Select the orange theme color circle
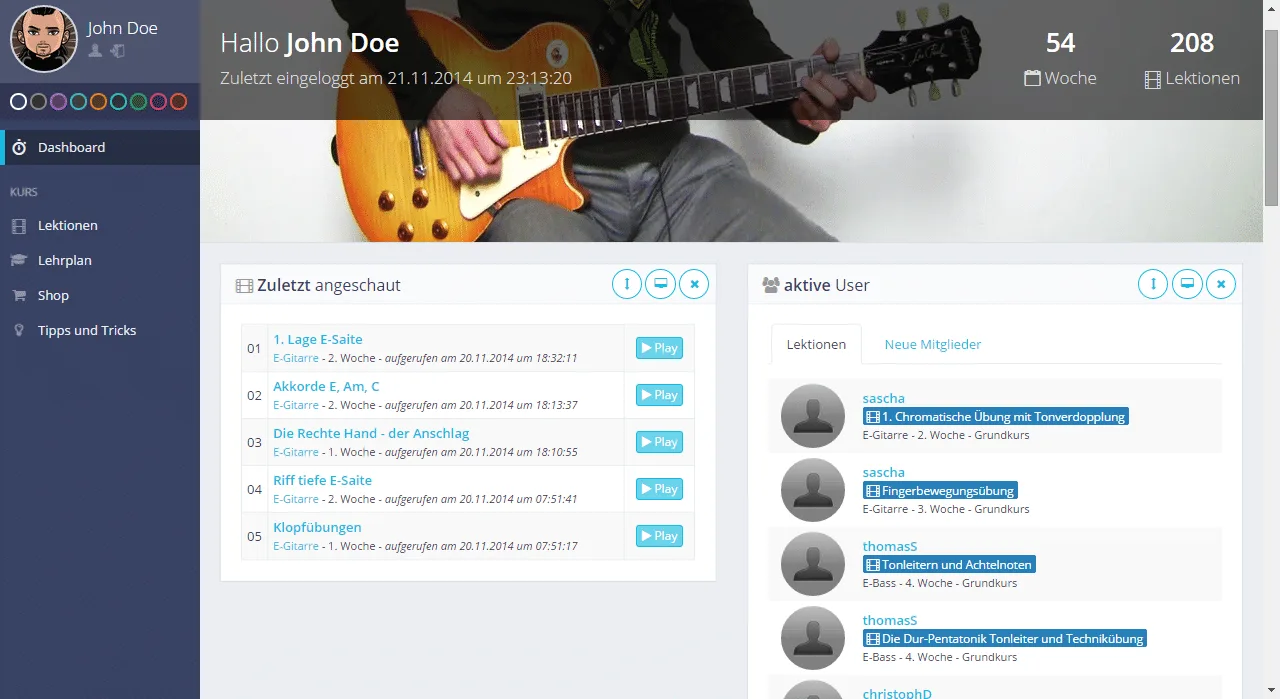This screenshot has height=699, width=1280. 98,101
